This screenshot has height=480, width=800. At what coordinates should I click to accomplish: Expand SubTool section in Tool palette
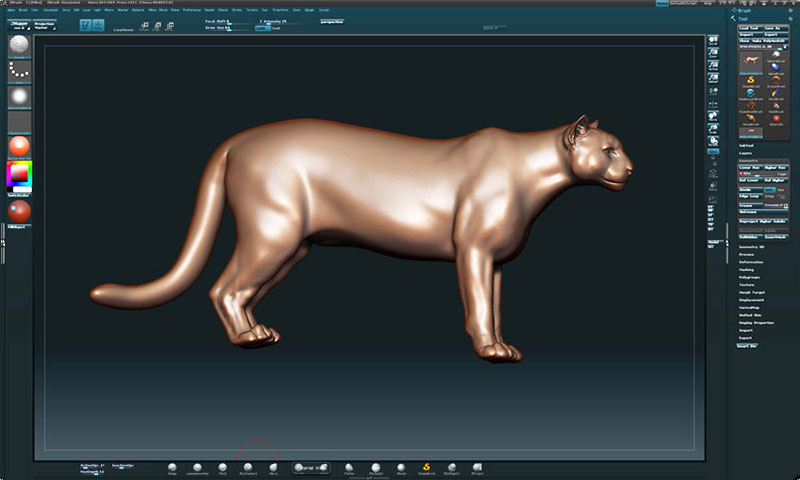point(746,145)
